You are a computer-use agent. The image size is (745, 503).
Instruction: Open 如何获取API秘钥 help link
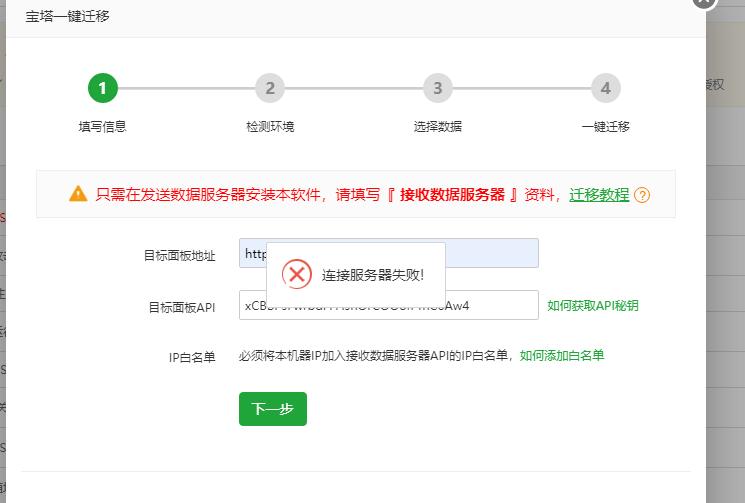point(592,305)
